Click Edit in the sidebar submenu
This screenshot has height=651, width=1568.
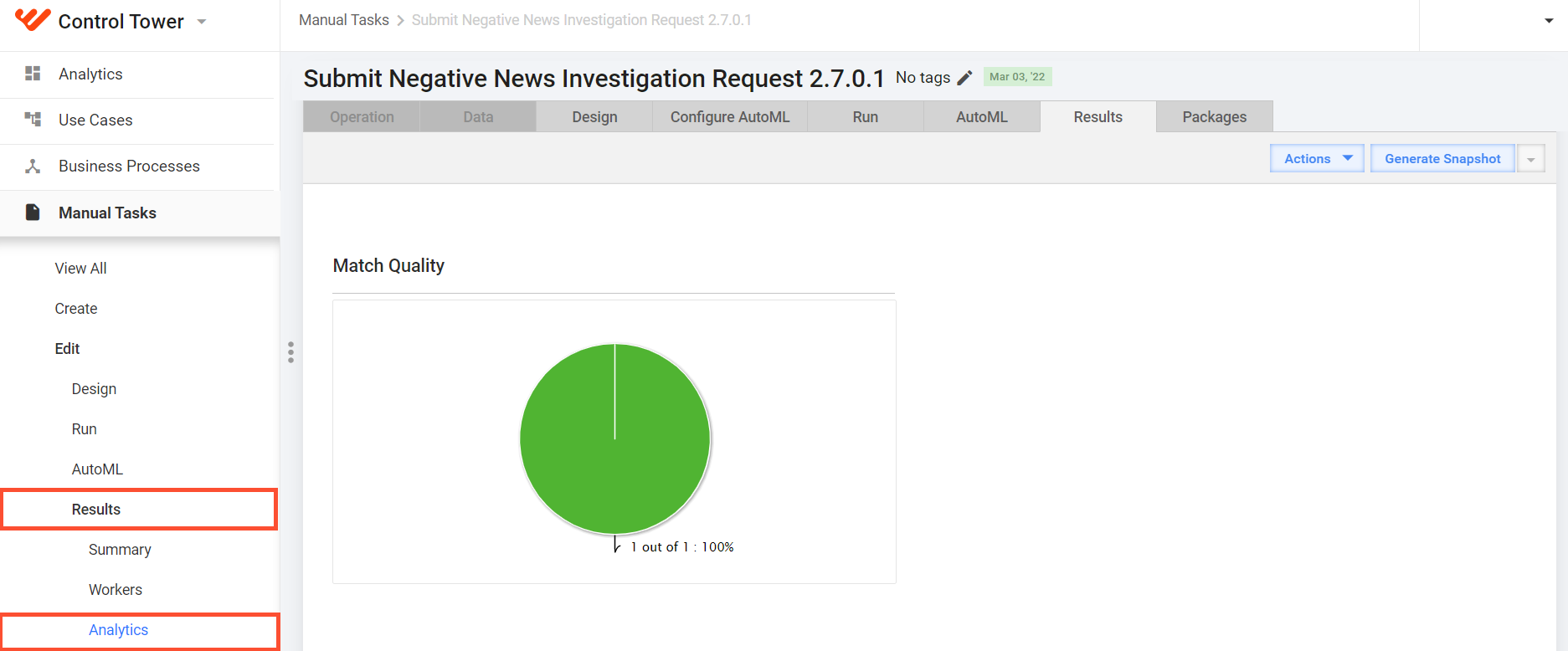tap(67, 348)
